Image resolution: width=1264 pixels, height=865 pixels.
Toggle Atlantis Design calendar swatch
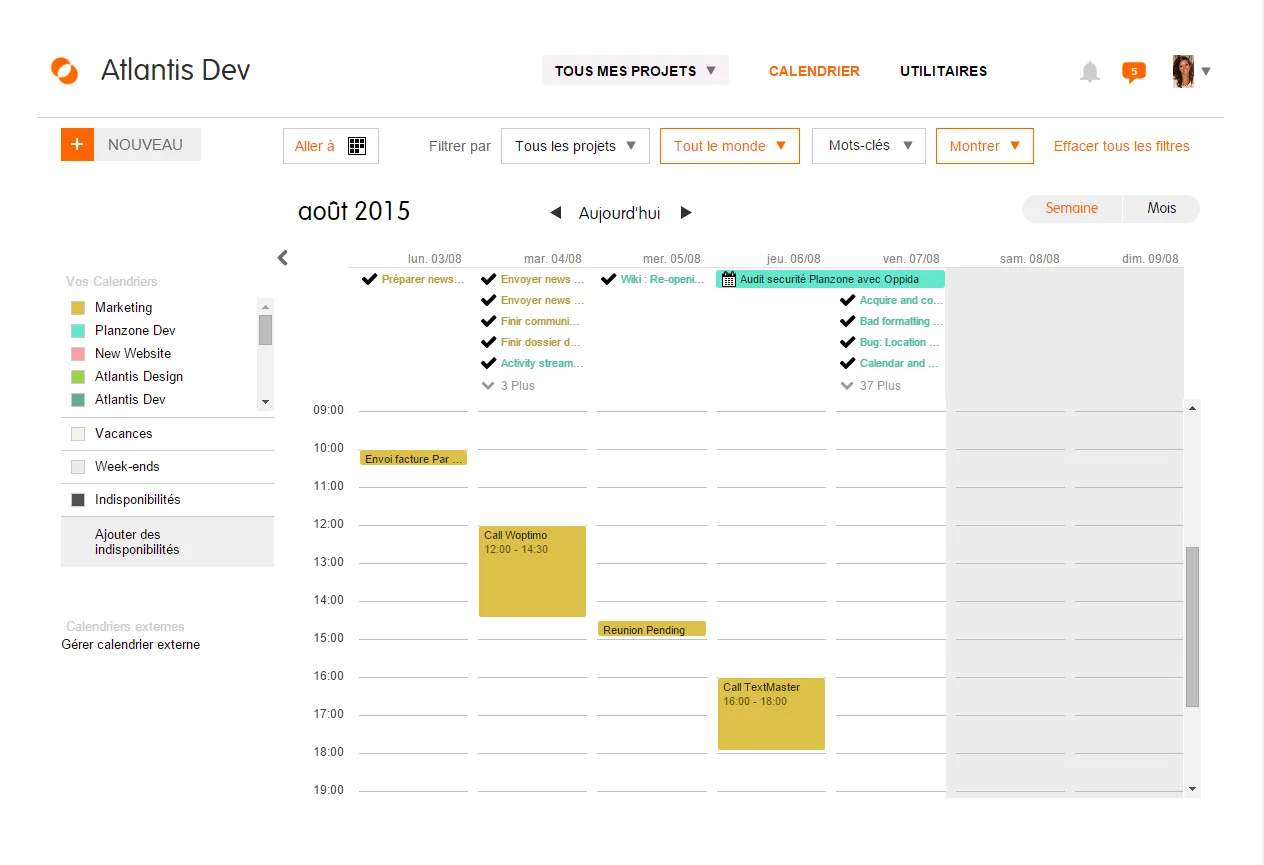click(78, 377)
